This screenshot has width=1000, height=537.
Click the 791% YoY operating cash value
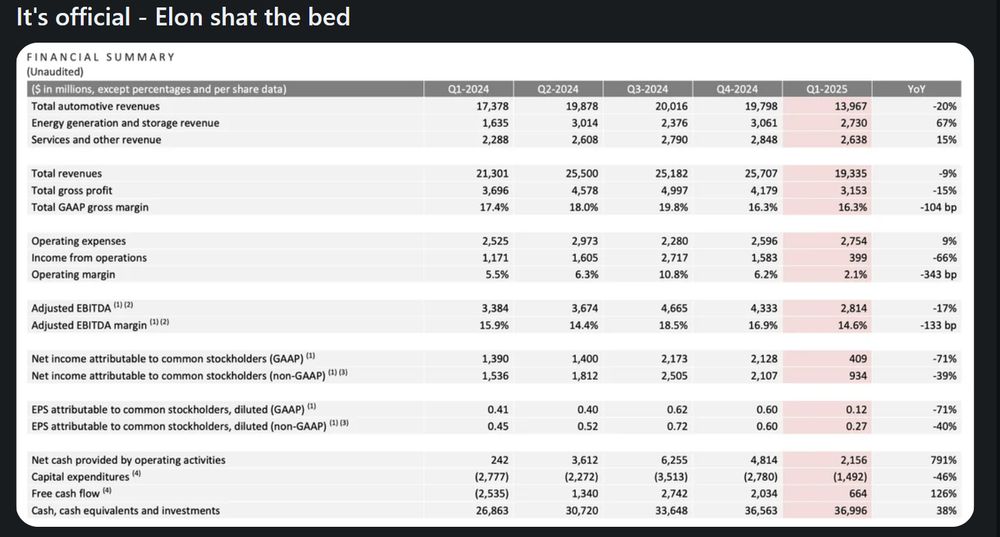[943, 460]
